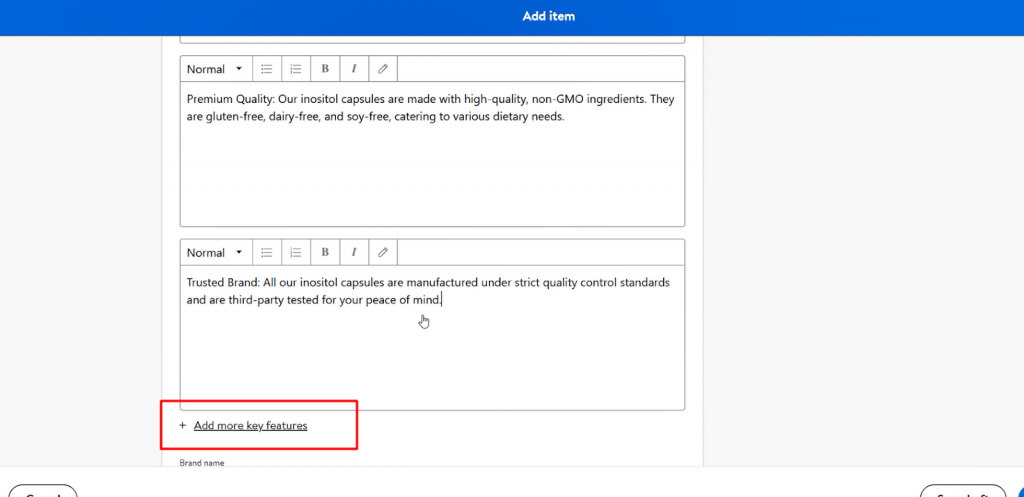Screen dimensions: 1024x497
Task: Apply italic in Trusted Brand editor toolbar
Action: (354, 253)
